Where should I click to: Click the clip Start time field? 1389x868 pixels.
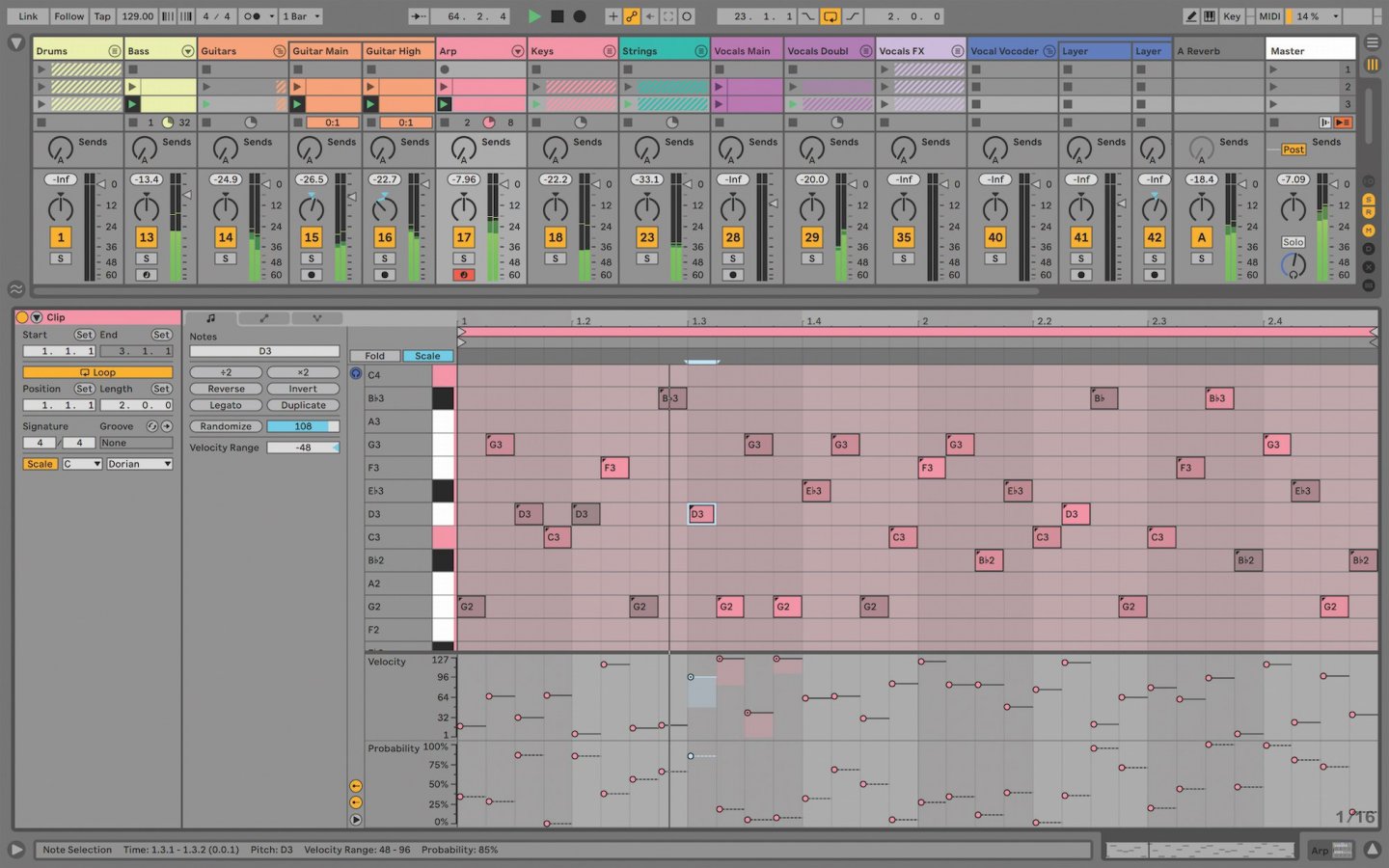(x=60, y=351)
